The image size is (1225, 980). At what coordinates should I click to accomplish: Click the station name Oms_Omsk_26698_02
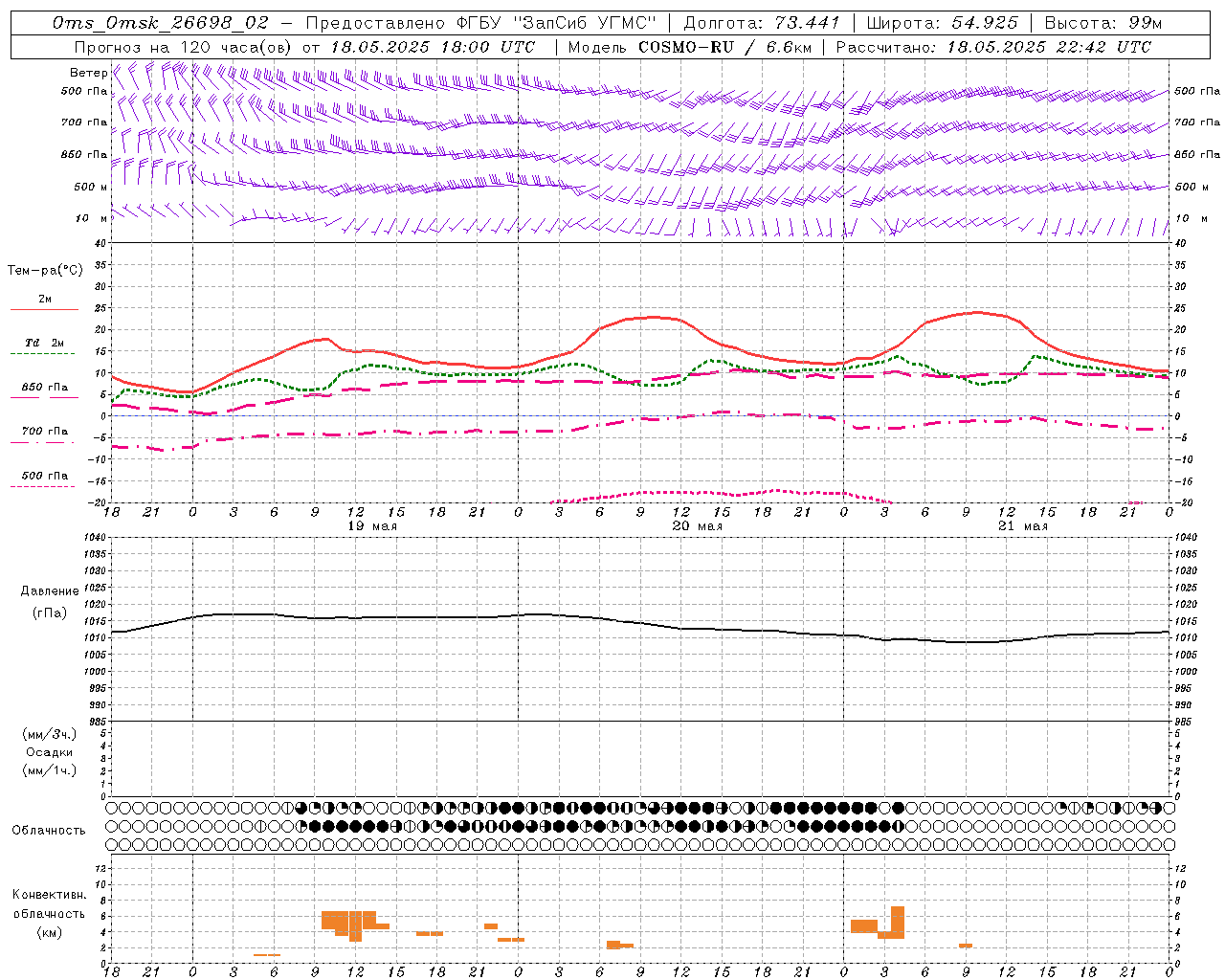(161, 23)
